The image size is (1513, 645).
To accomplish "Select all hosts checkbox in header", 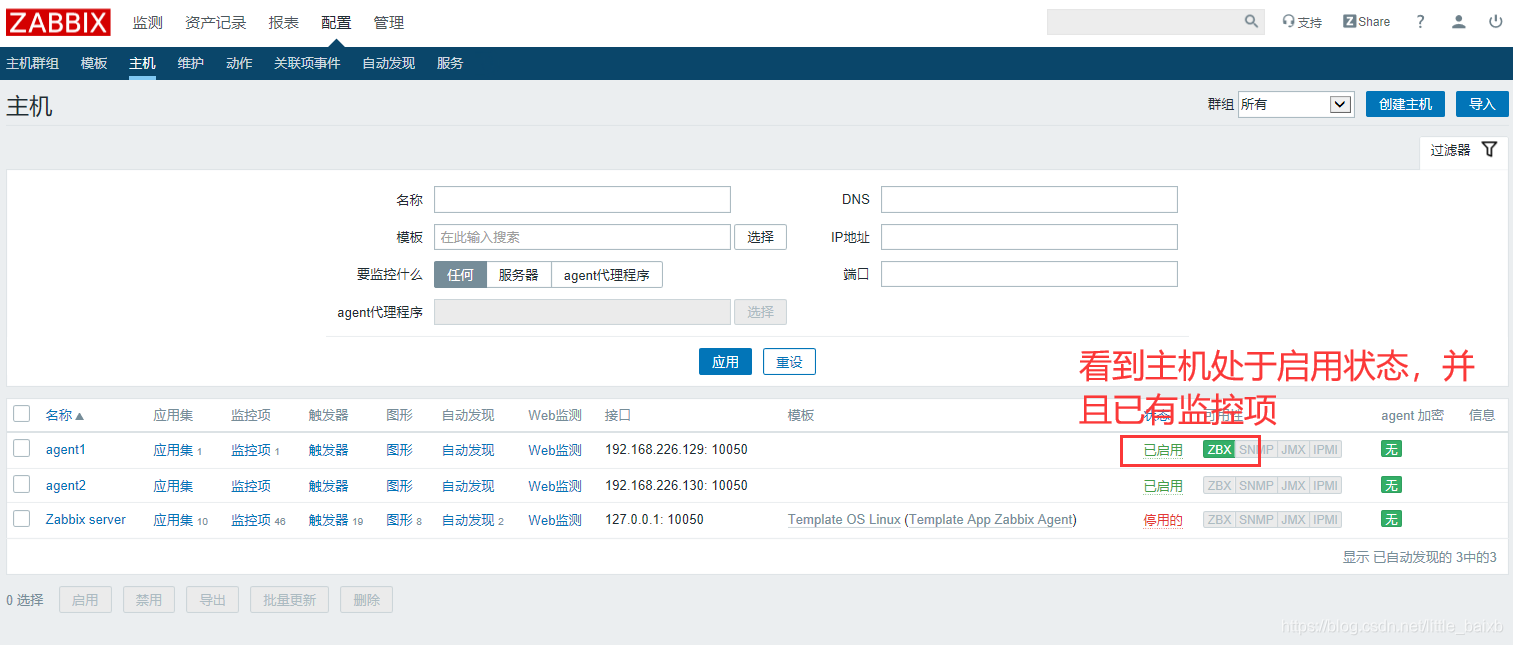I will [22, 414].
